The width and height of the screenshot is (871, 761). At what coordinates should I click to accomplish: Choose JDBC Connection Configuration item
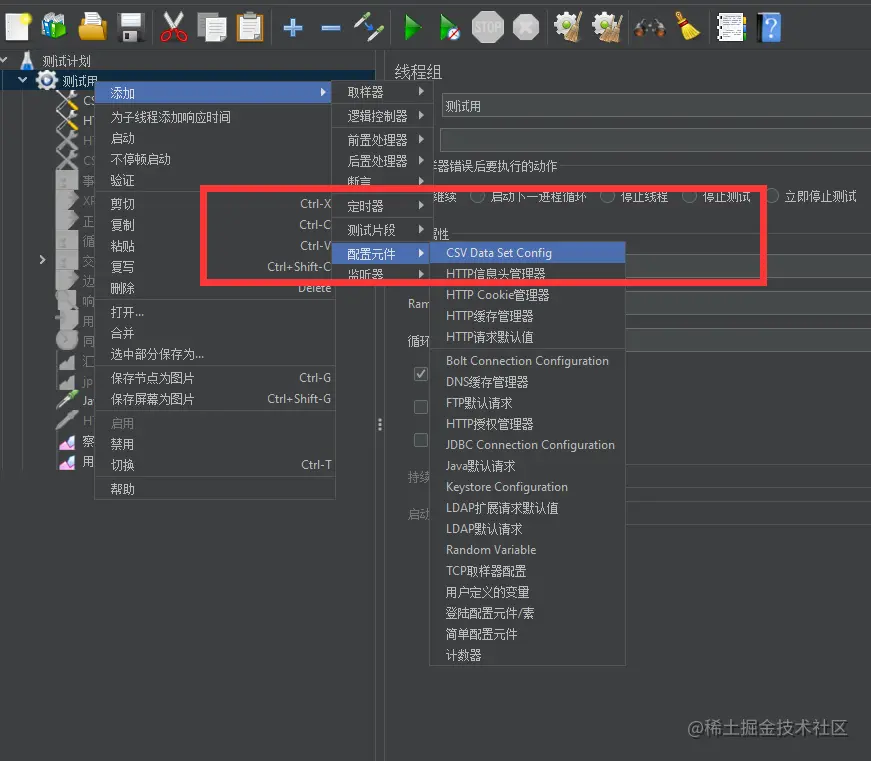[528, 445]
